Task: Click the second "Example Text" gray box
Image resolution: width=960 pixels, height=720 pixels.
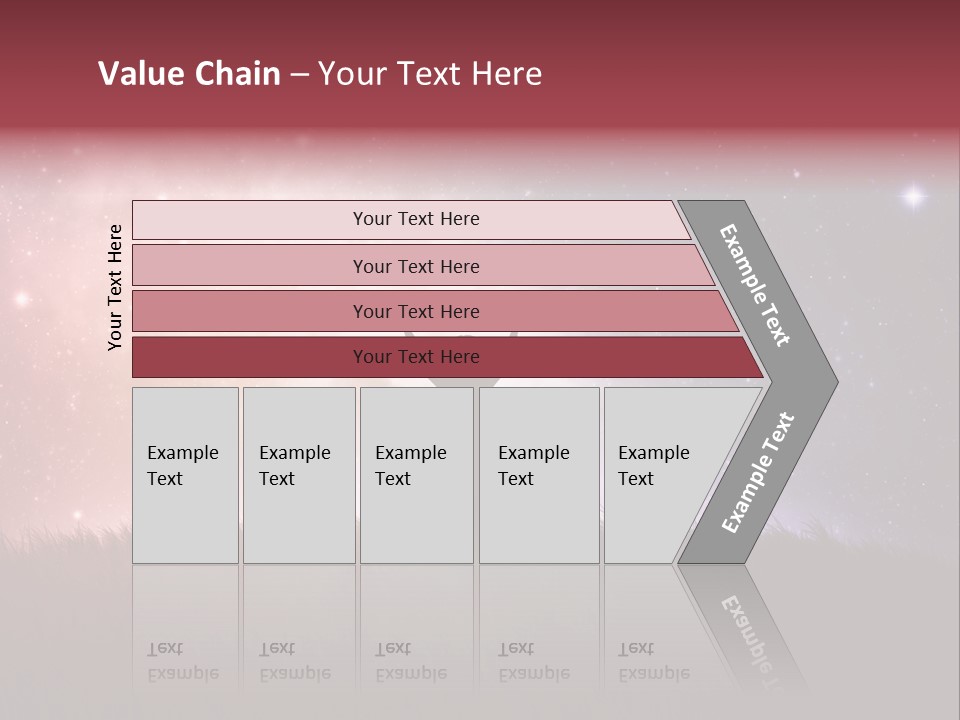Action: [298, 474]
